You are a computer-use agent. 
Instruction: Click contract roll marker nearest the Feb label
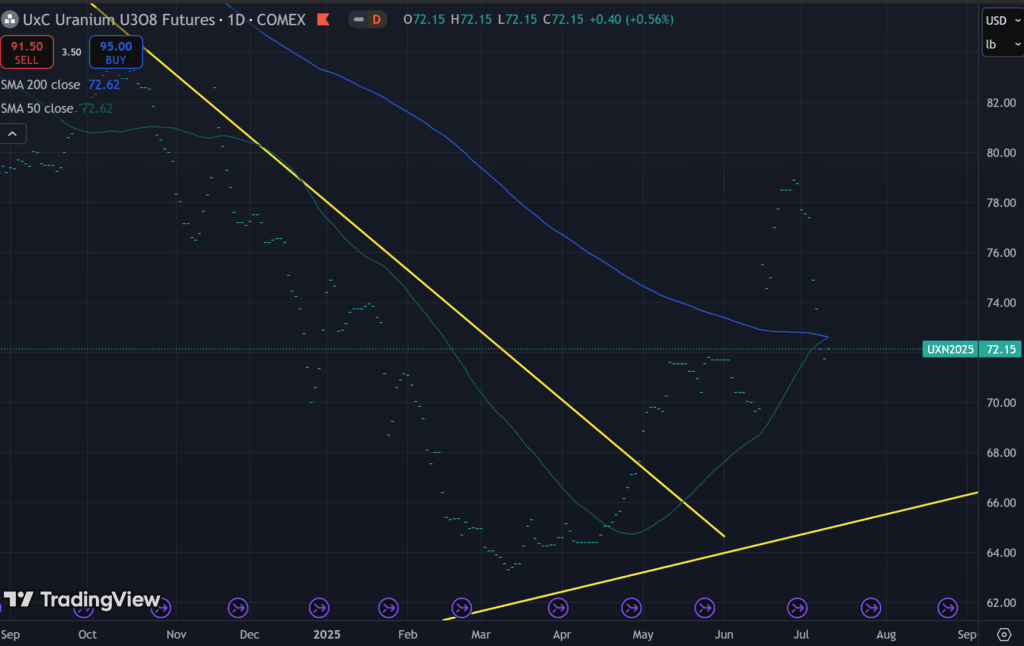[x=389, y=608]
